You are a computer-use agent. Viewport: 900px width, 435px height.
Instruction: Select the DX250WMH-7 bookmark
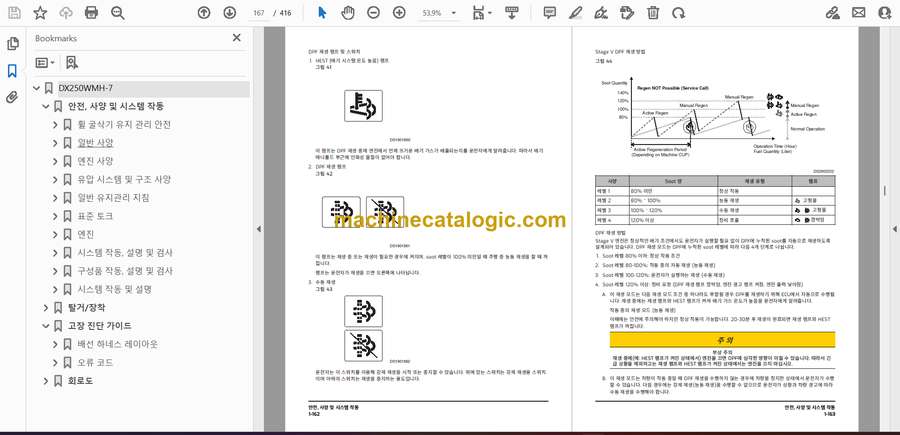(x=86, y=88)
